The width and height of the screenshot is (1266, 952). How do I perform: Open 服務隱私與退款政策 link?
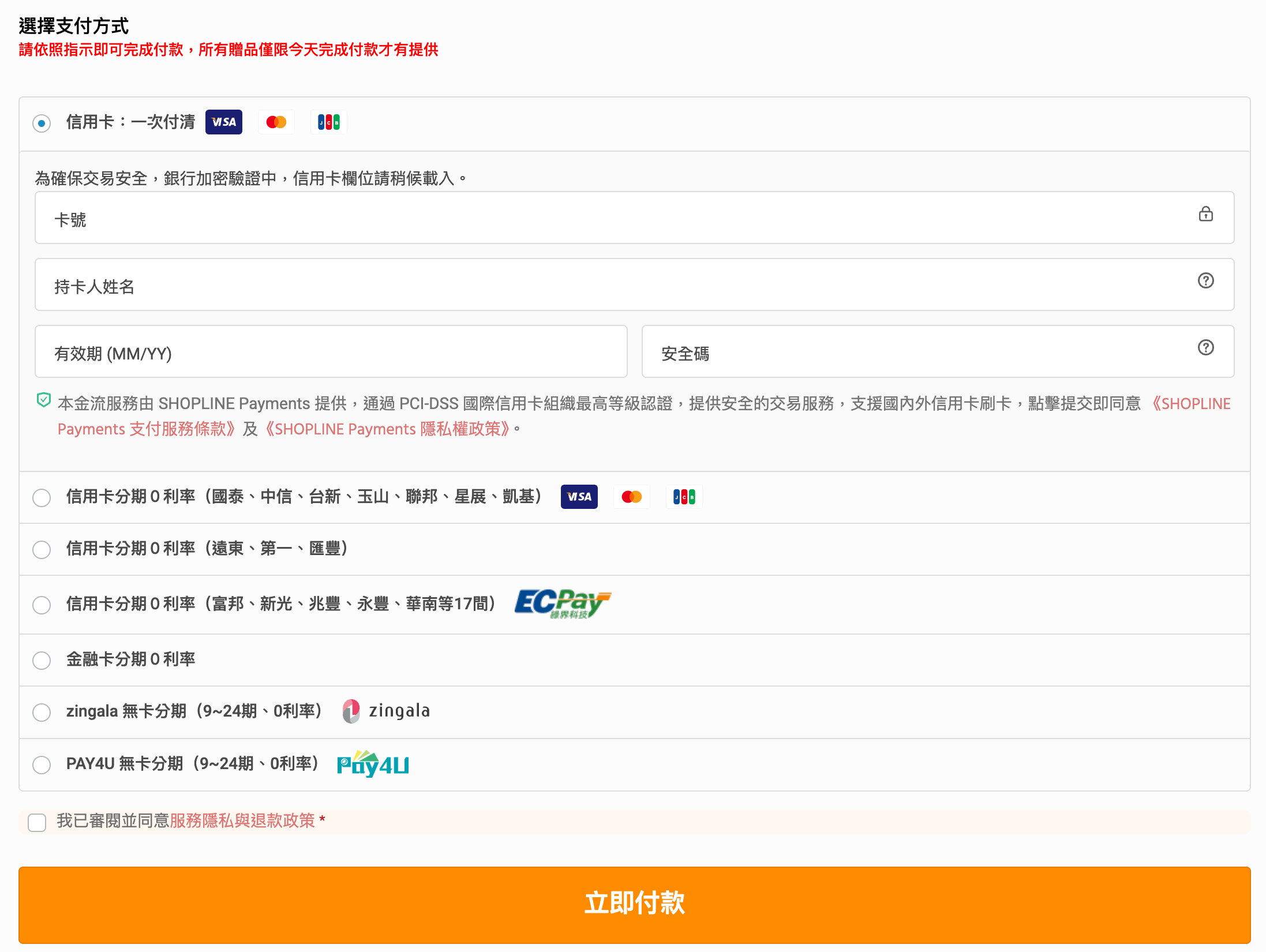coord(242,820)
